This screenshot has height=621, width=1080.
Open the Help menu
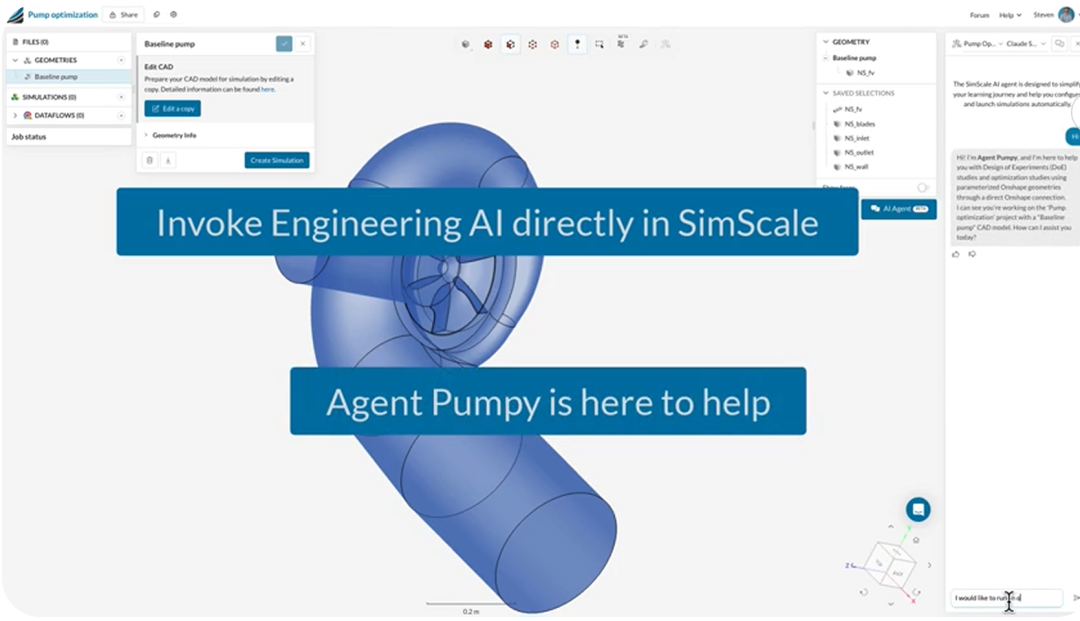point(1010,15)
